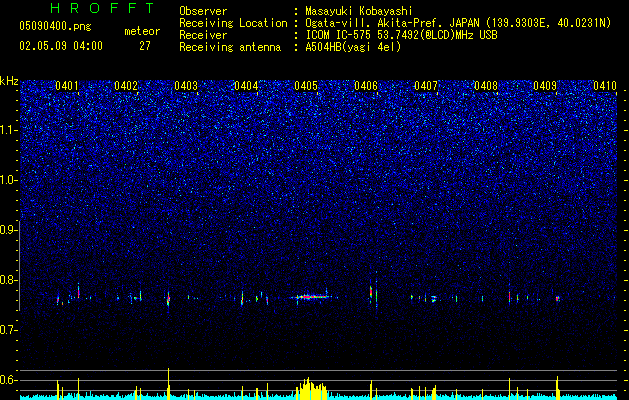
Task: Click the 0404 time marker
Action: click(246, 86)
